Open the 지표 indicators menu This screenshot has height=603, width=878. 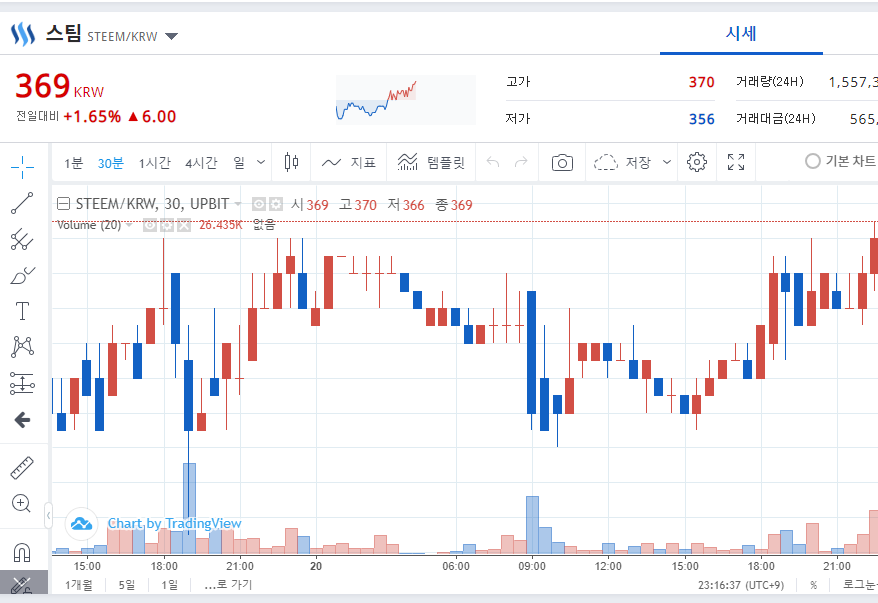click(348, 162)
